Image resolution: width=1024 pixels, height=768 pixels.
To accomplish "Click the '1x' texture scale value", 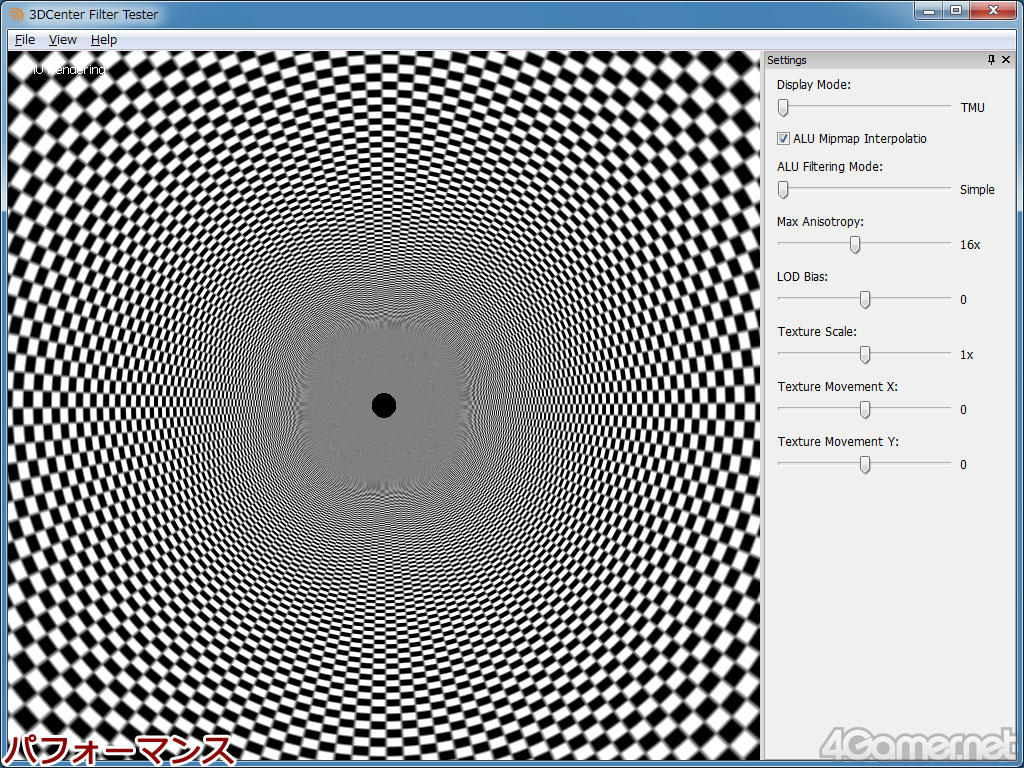I will coord(967,355).
